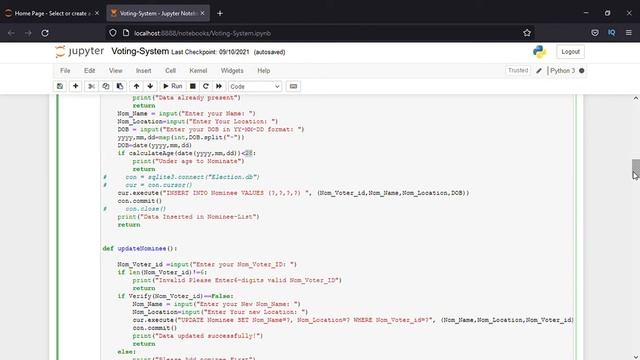The image size is (640, 360).
Task: Click the Python 3 kernel name
Action: click(x=562, y=71)
